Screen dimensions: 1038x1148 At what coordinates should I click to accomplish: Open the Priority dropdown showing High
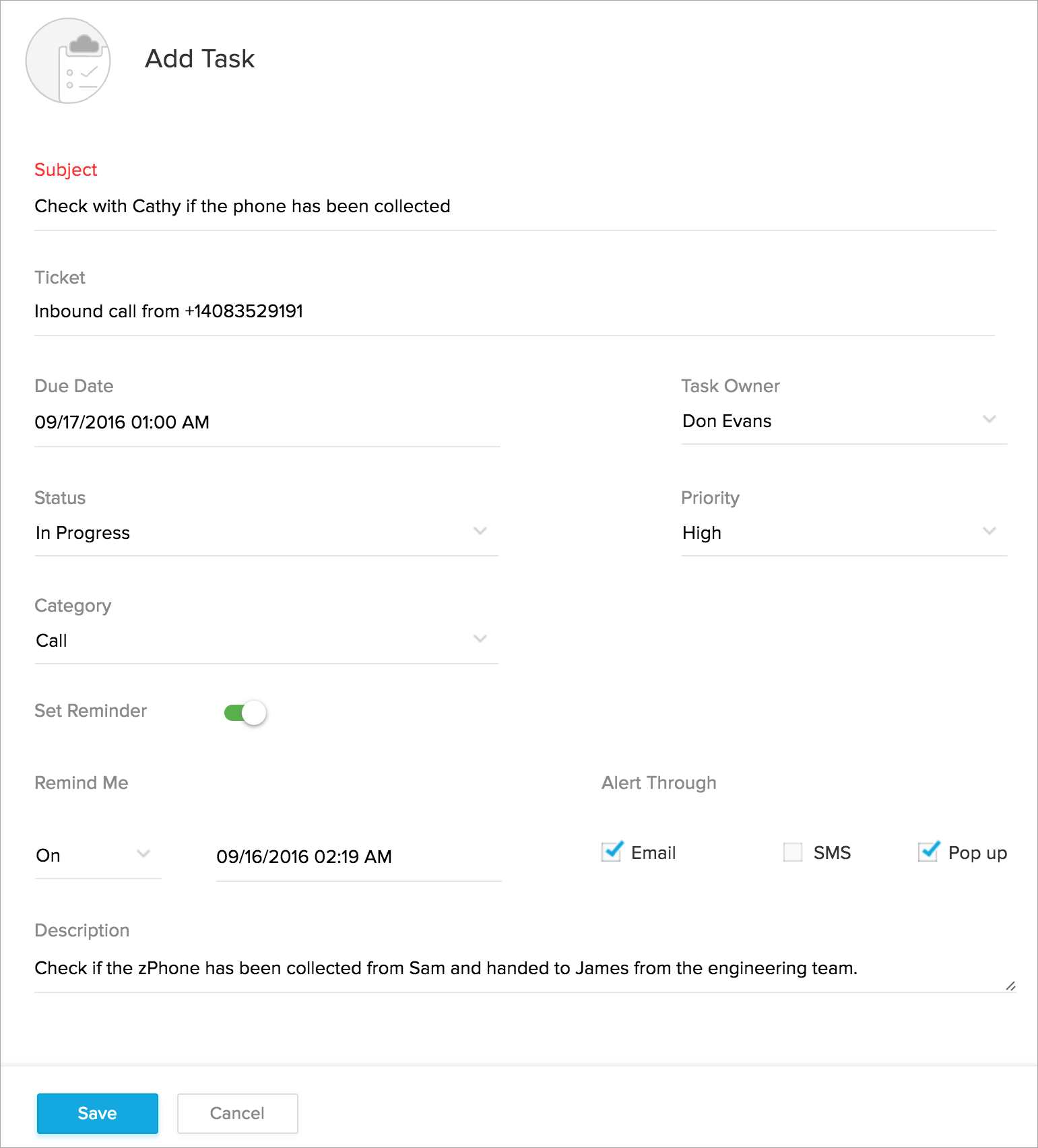843,533
